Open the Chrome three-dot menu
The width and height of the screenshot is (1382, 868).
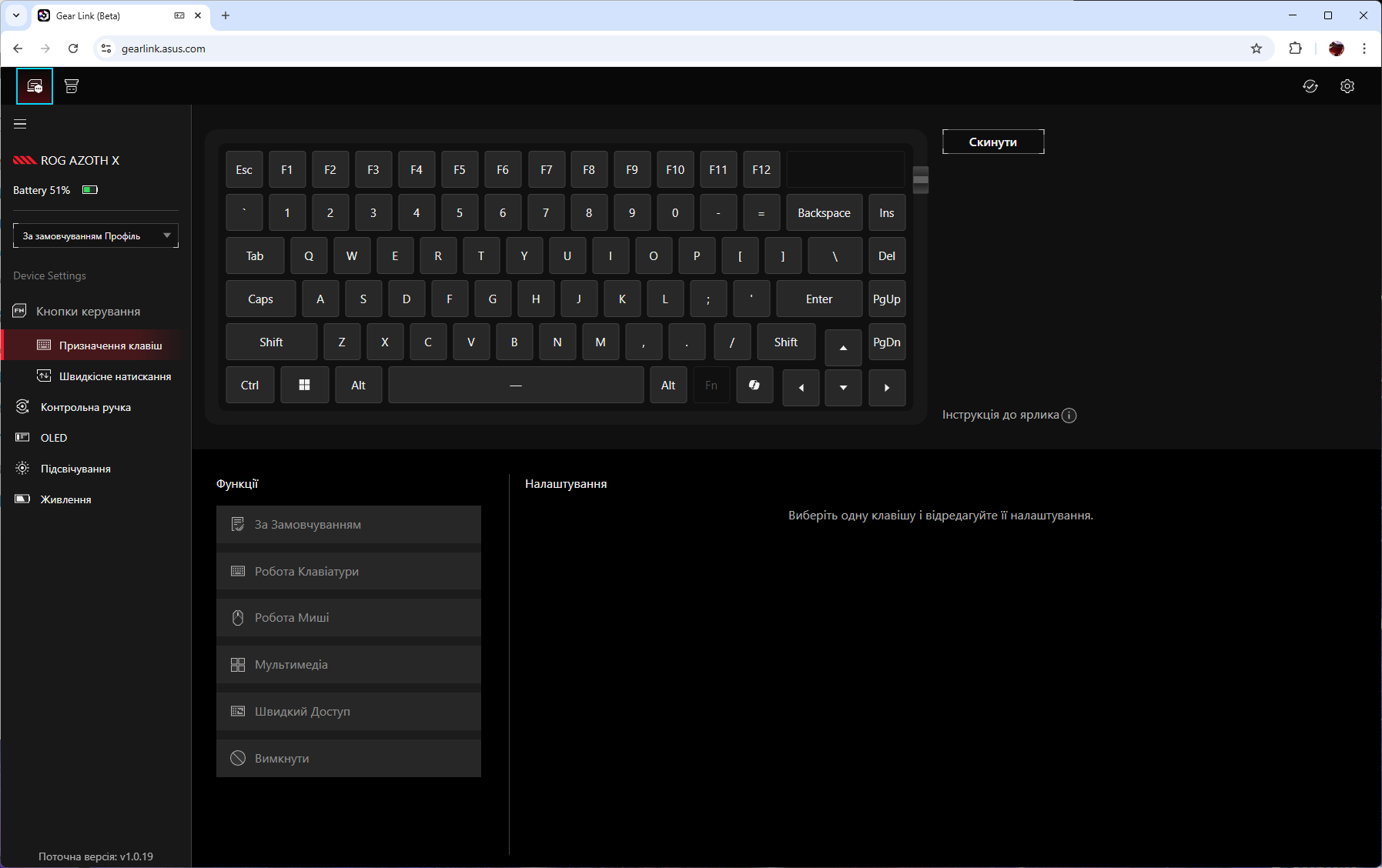pyautogui.click(x=1364, y=48)
